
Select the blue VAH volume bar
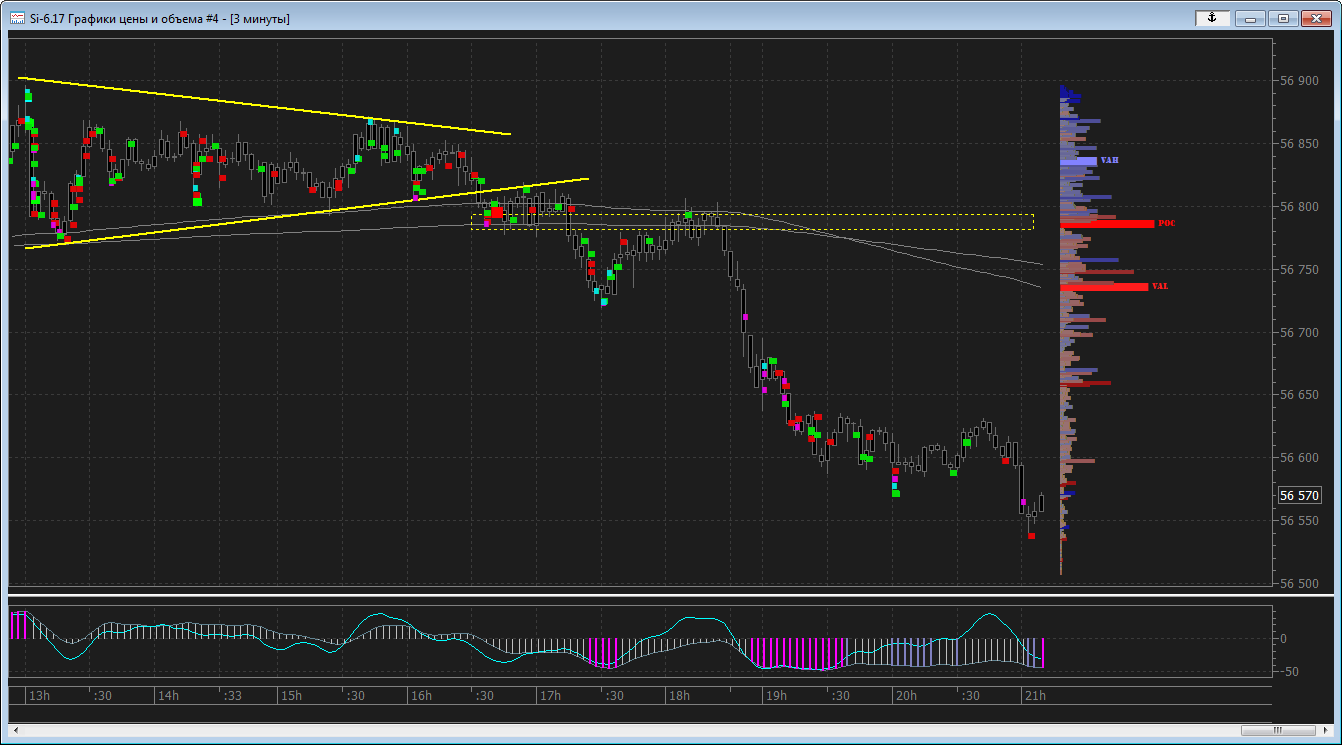tap(1079, 160)
